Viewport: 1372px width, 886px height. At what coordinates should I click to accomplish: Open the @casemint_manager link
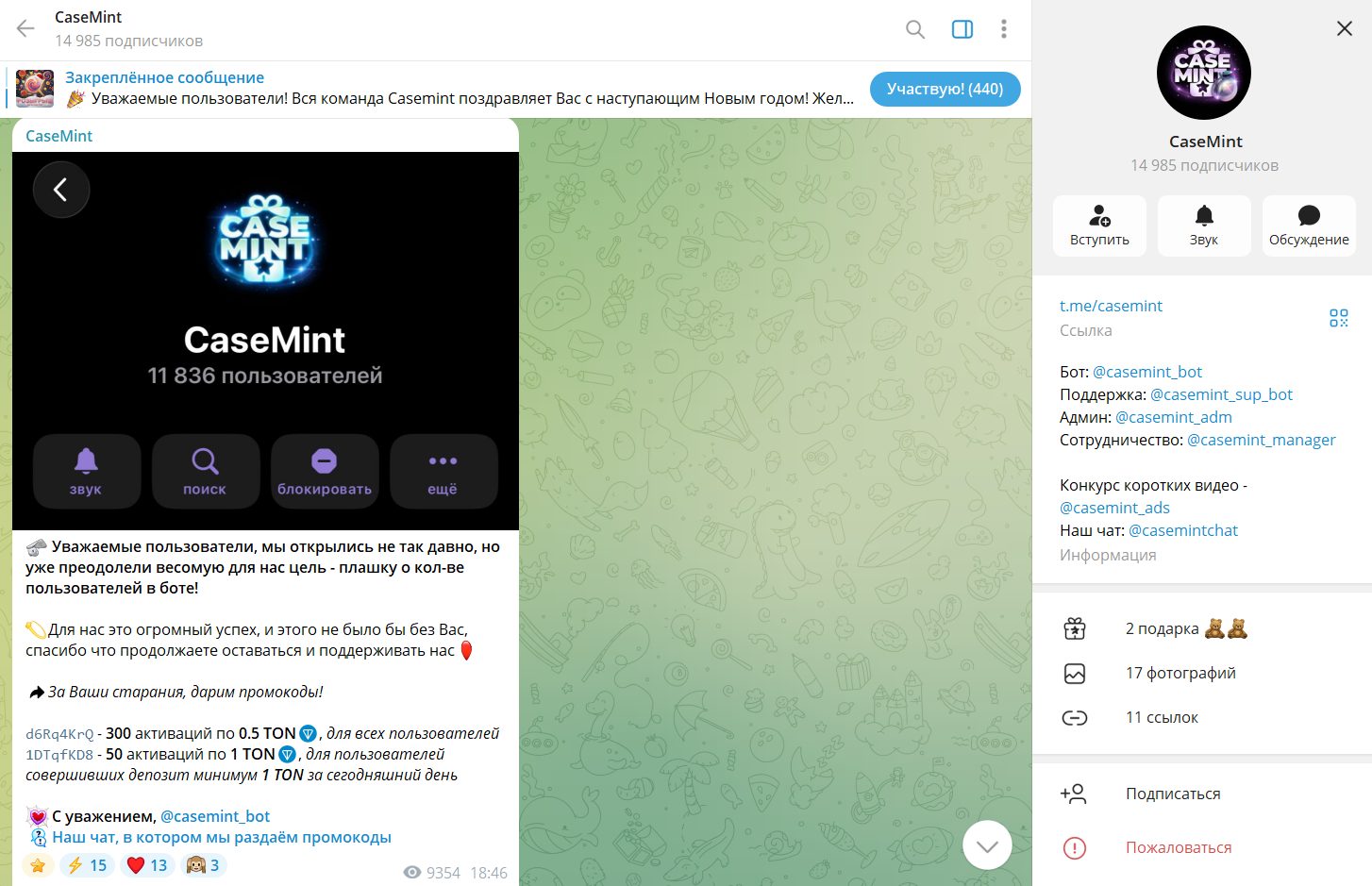click(x=1261, y=440)
